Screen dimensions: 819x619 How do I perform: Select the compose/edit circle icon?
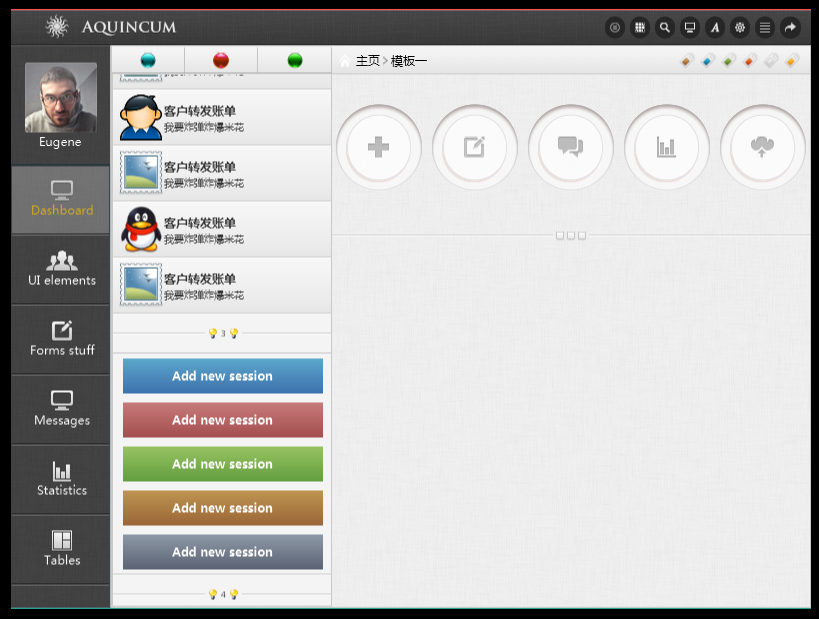(474, 147)
